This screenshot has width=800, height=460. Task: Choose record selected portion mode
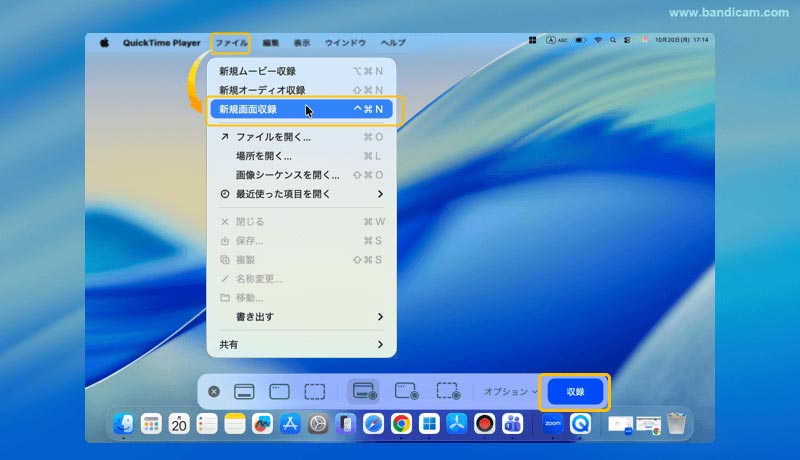pos(447,391)
